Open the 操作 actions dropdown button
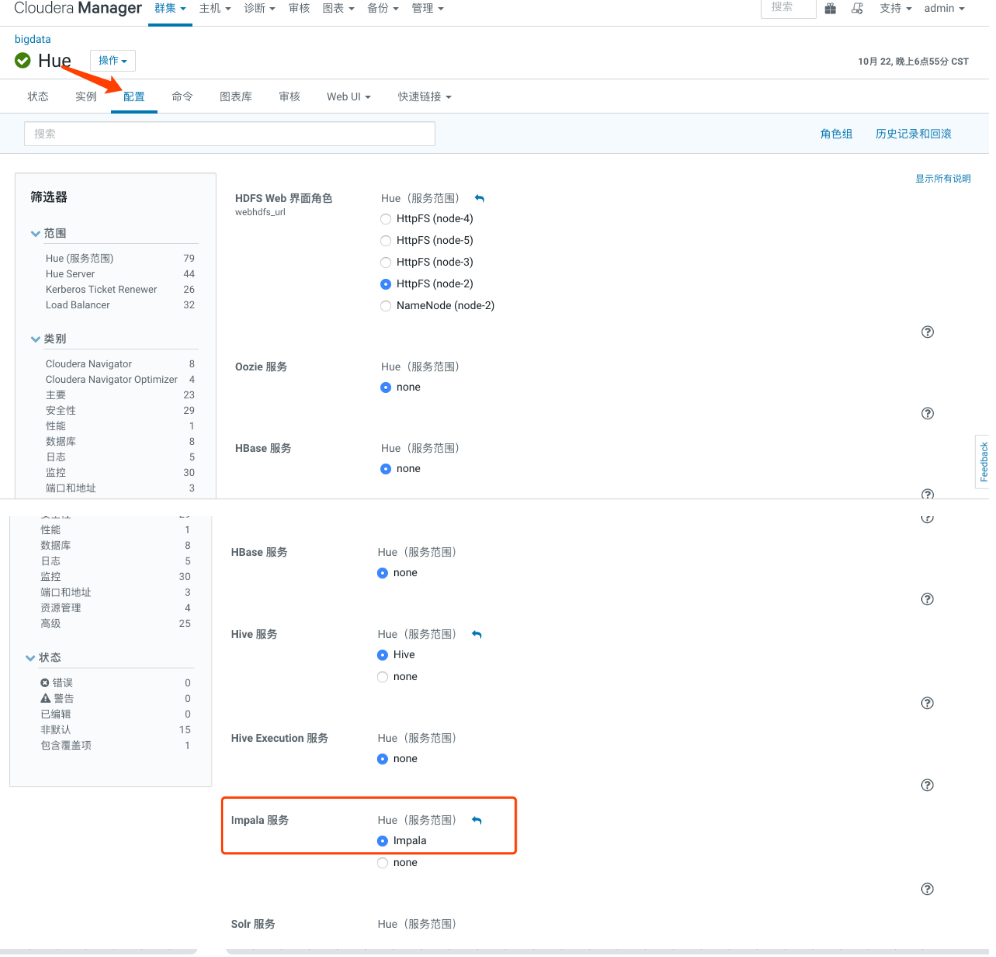 (x=114, y=61)
